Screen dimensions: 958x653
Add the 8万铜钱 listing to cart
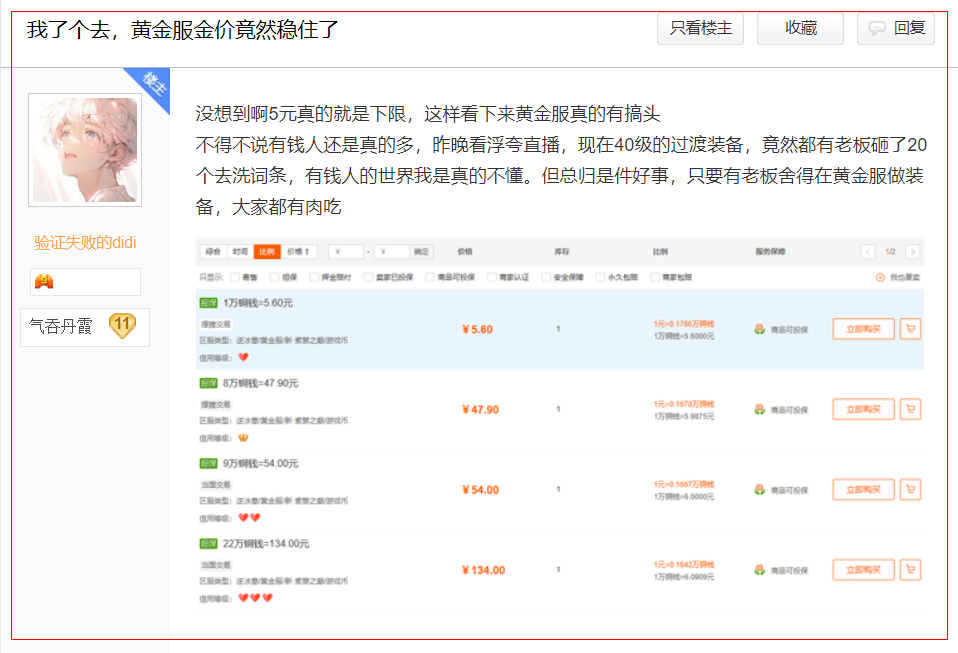[910, 409]
